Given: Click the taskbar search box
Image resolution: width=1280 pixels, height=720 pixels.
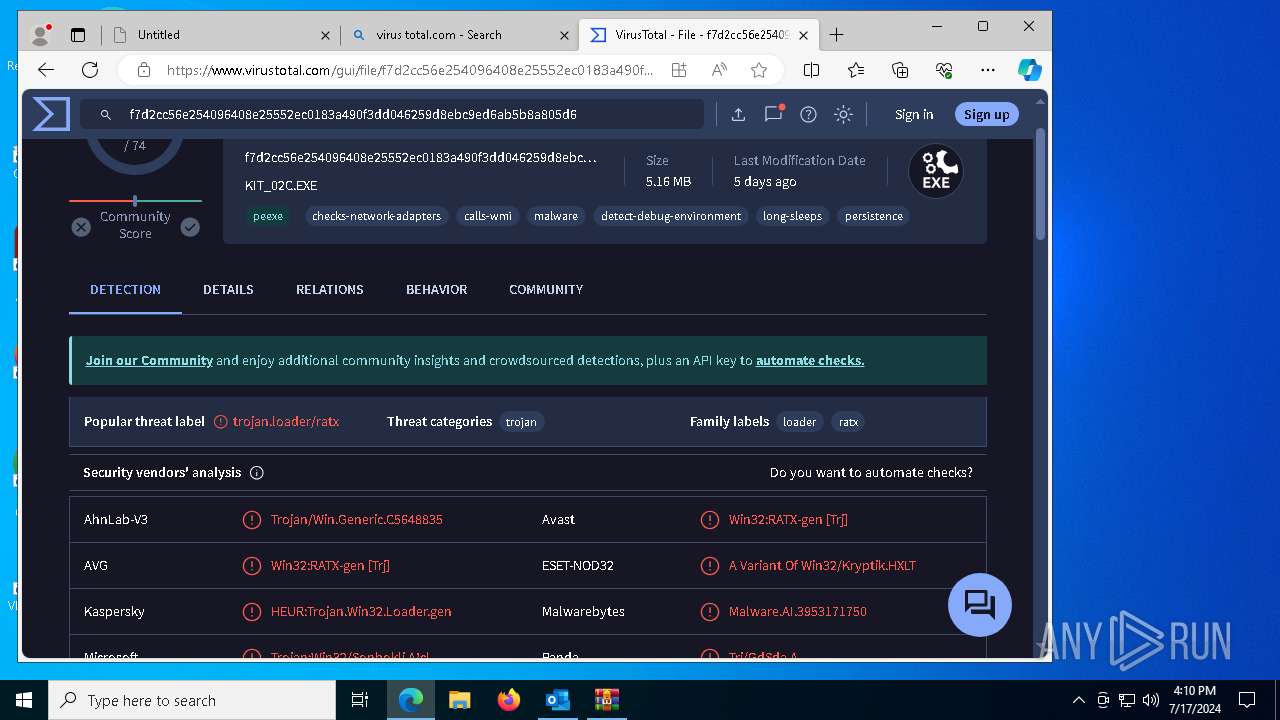Looking at the screenshot, I should tap(192, 700).
